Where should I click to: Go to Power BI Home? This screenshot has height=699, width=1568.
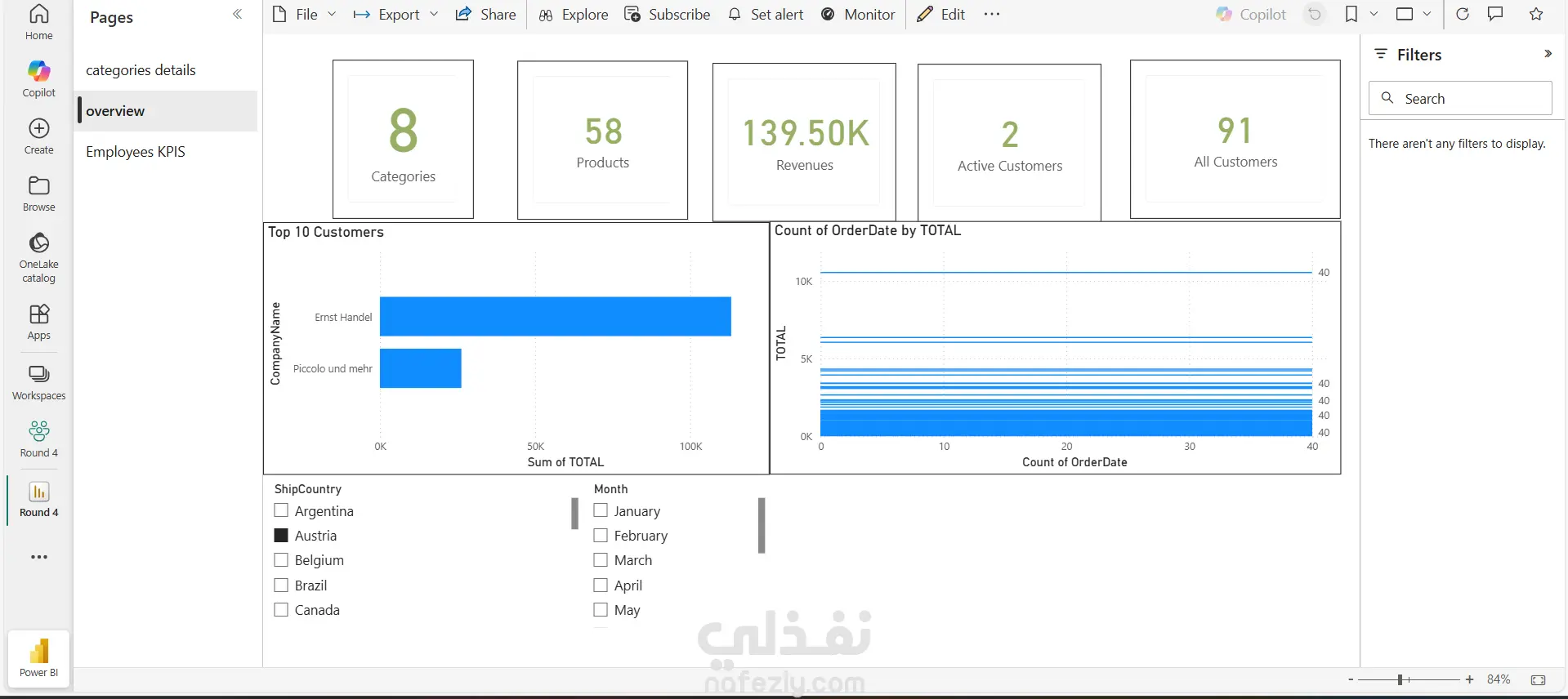coord(38,22)
